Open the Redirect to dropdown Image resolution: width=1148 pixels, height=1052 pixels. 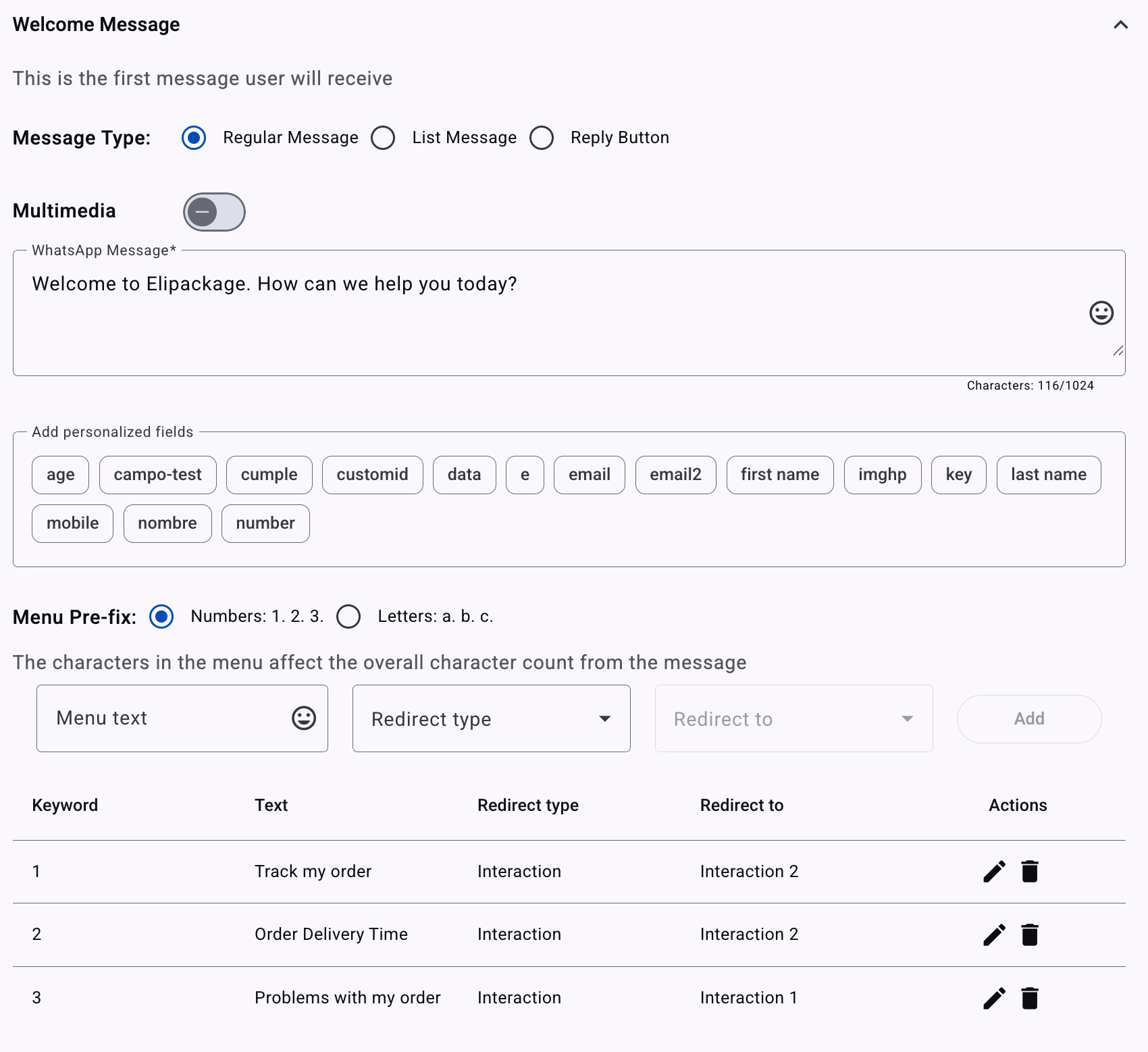click(794, 718)
